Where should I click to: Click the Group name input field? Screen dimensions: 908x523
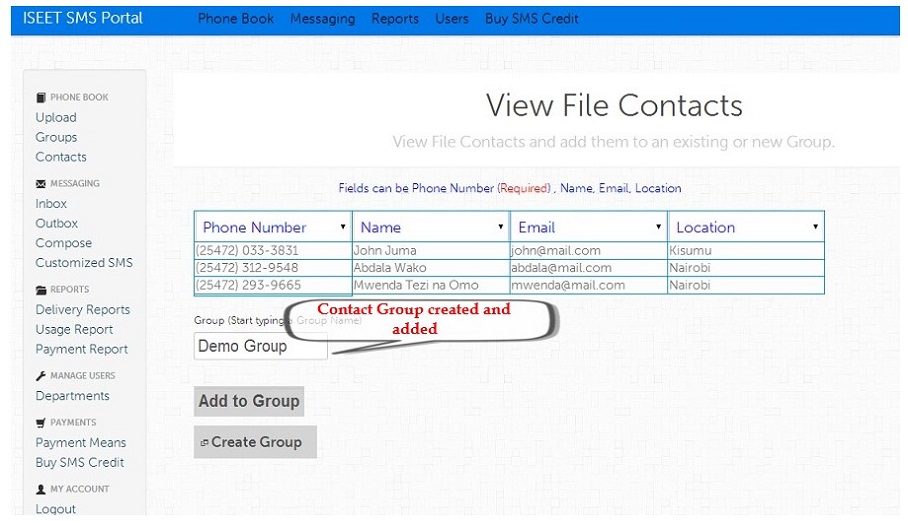coord(261,347)
